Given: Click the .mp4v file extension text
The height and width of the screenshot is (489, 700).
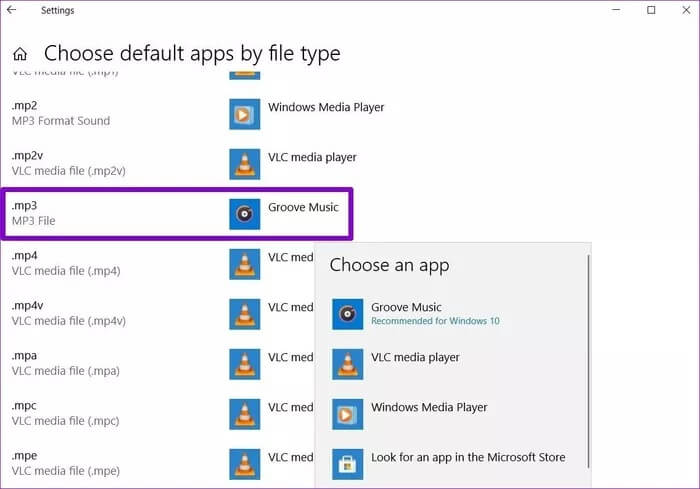Looking at the screenshot, I should pyautogui.click(x=27, y=306).
